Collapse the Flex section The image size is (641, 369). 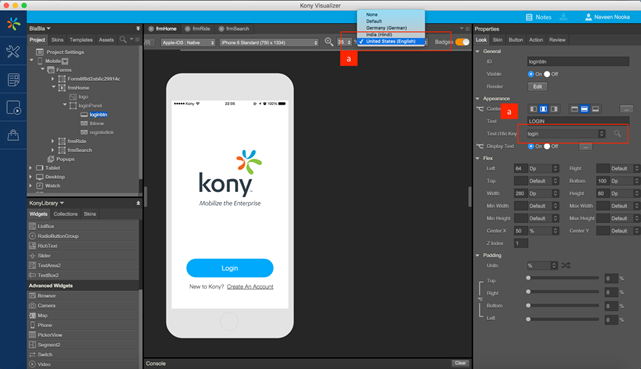[x=477, y=158]
